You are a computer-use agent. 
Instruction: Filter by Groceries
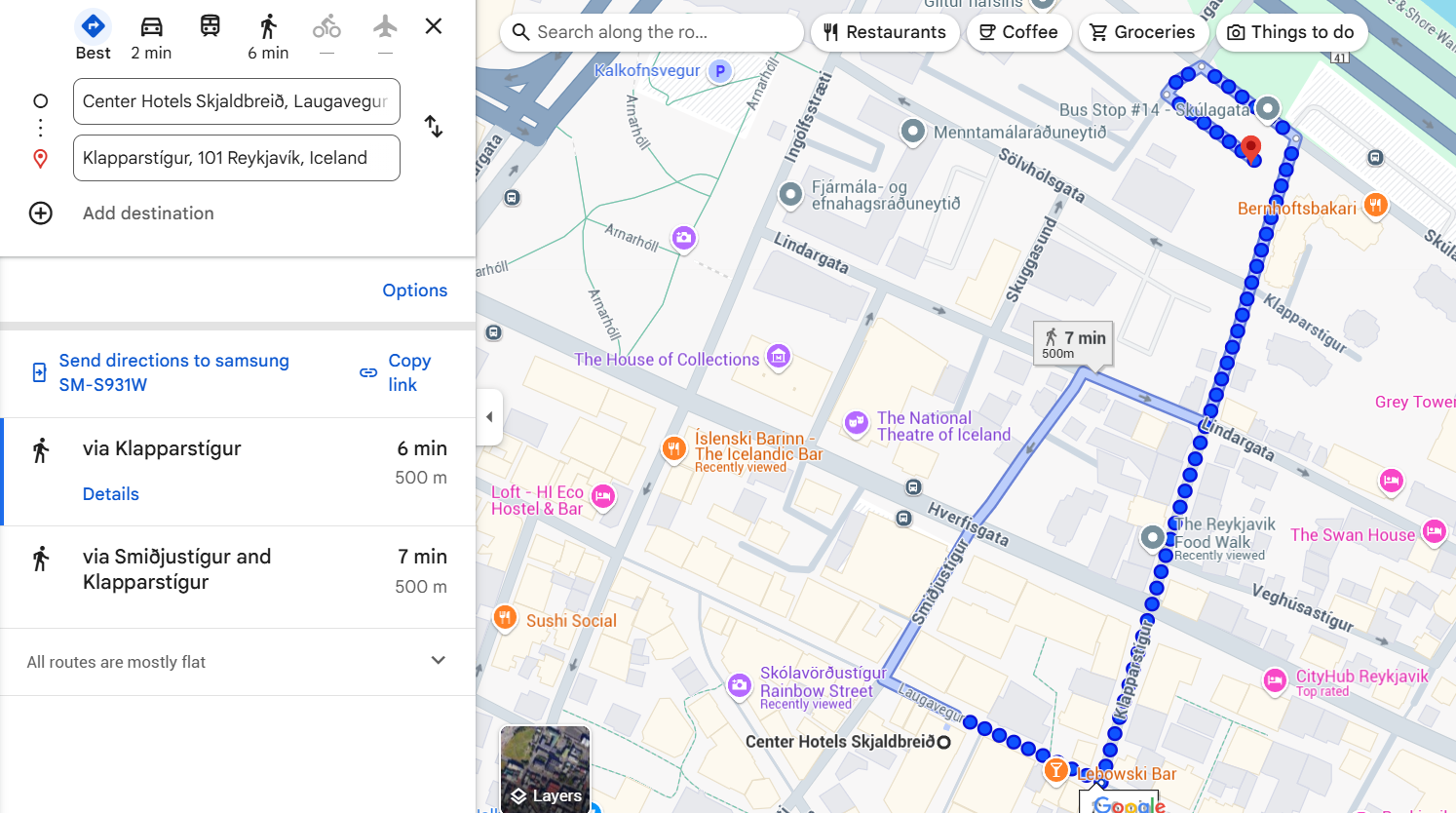coord(1142,32)
